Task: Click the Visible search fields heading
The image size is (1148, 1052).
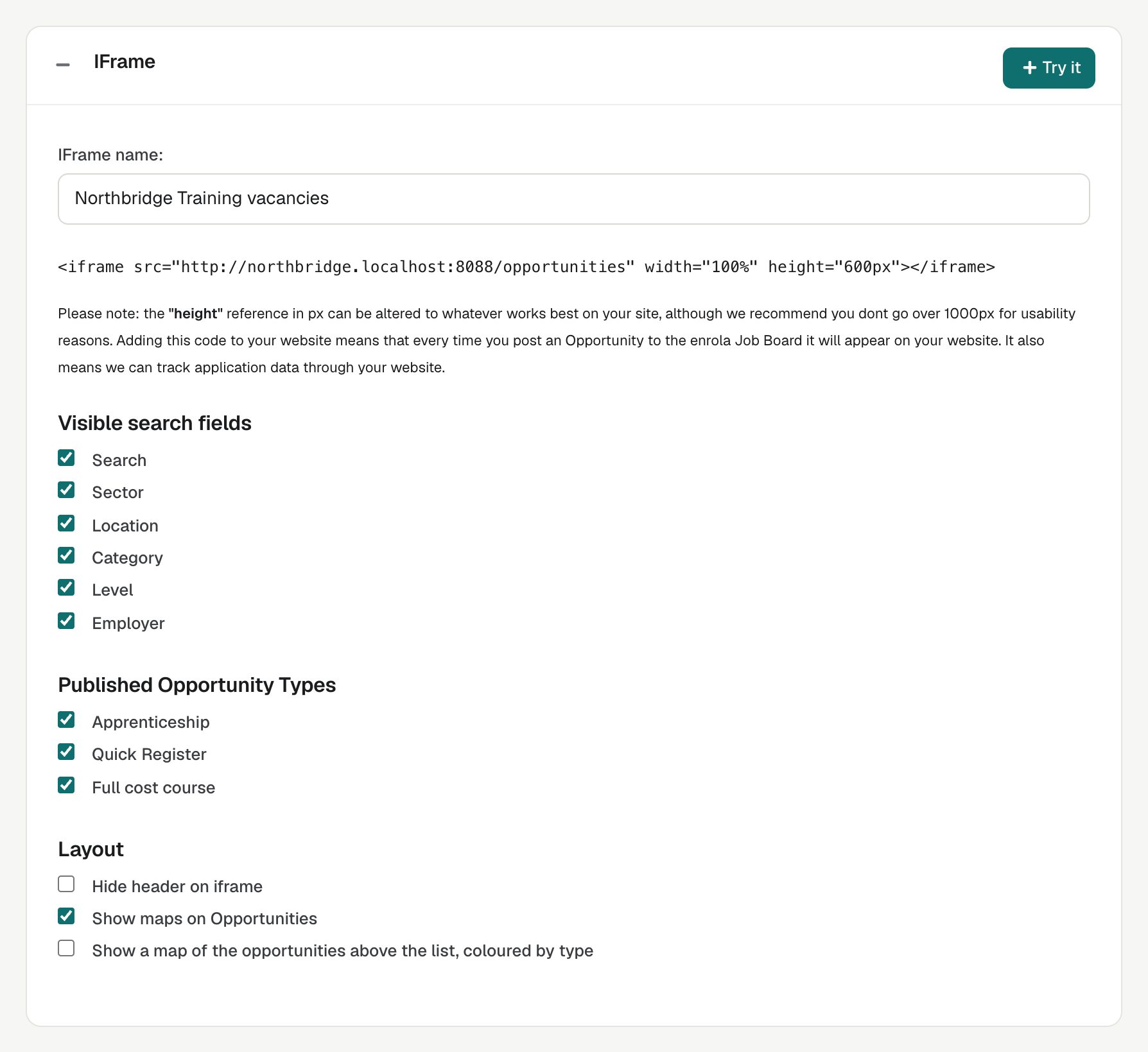Action: point(155,423)
